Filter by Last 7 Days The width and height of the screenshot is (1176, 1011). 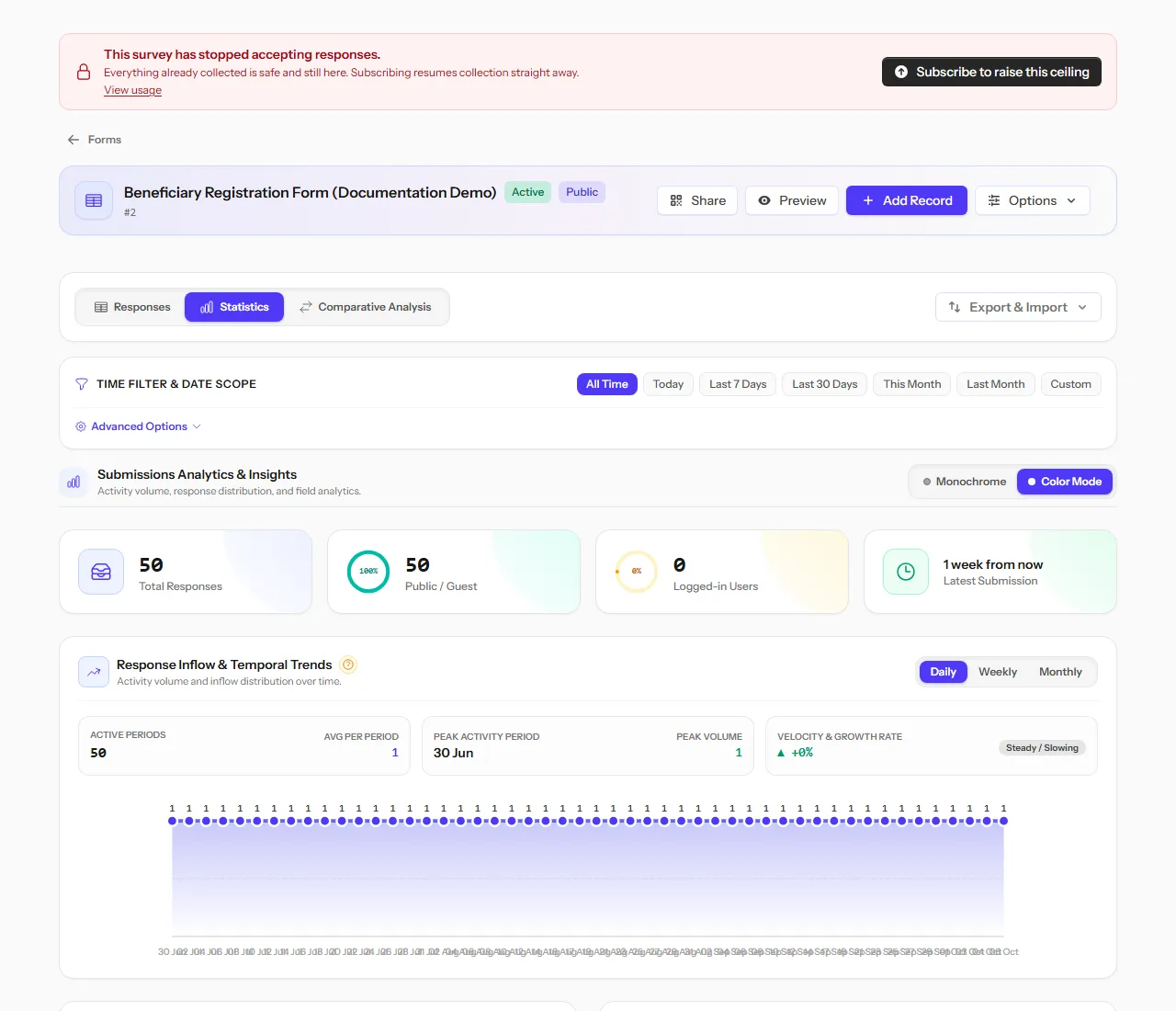point(738,384)
